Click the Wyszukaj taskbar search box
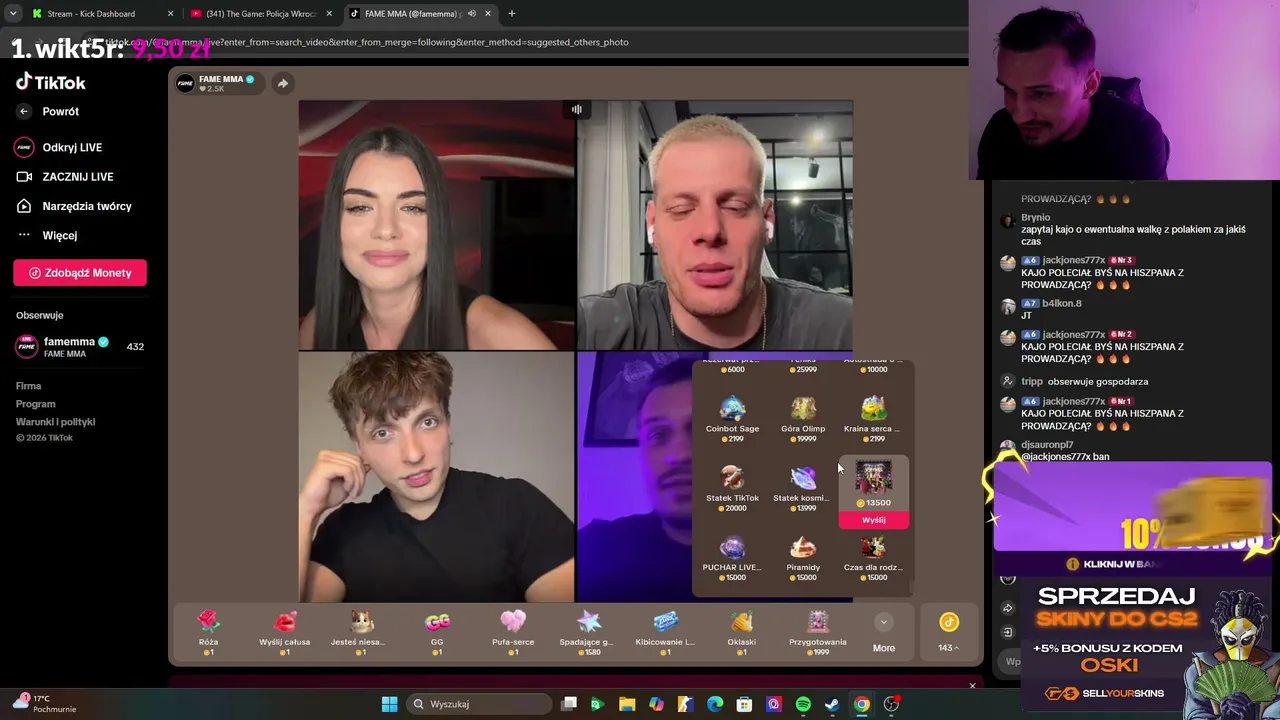The image size is (1280, 720). (481, 704)
